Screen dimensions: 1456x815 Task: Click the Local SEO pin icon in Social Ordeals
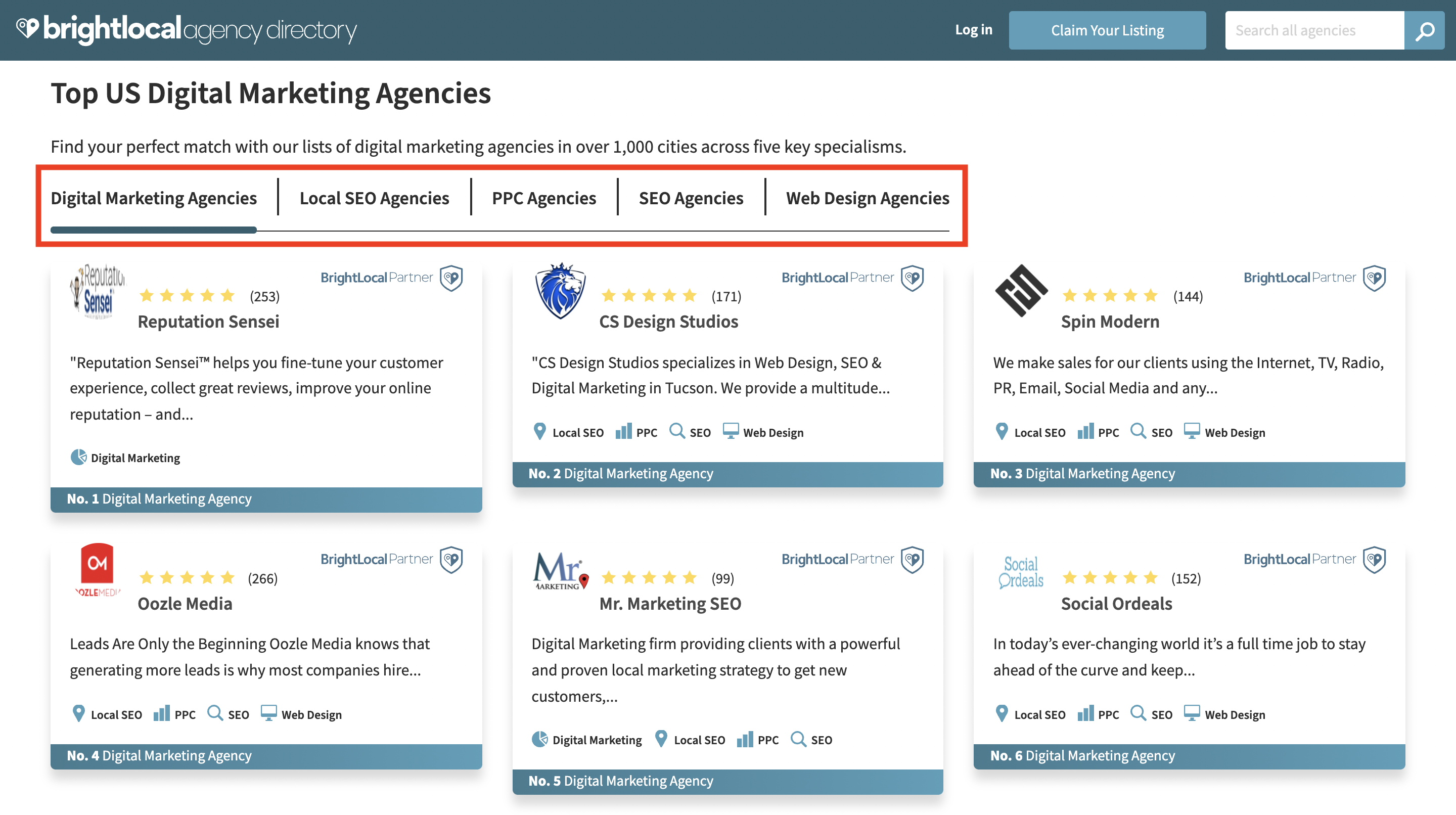coord(1002,713)
